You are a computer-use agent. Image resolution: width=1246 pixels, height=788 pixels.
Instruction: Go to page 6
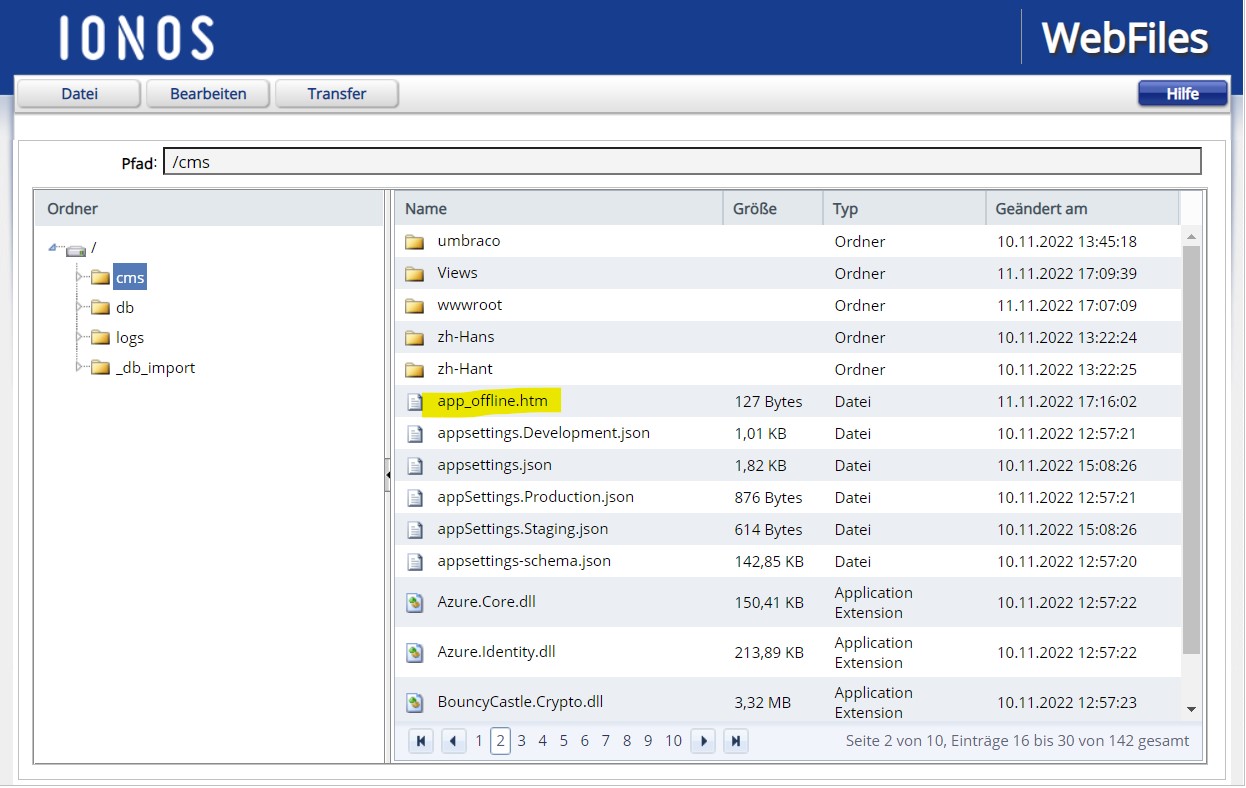pos(585,741)
